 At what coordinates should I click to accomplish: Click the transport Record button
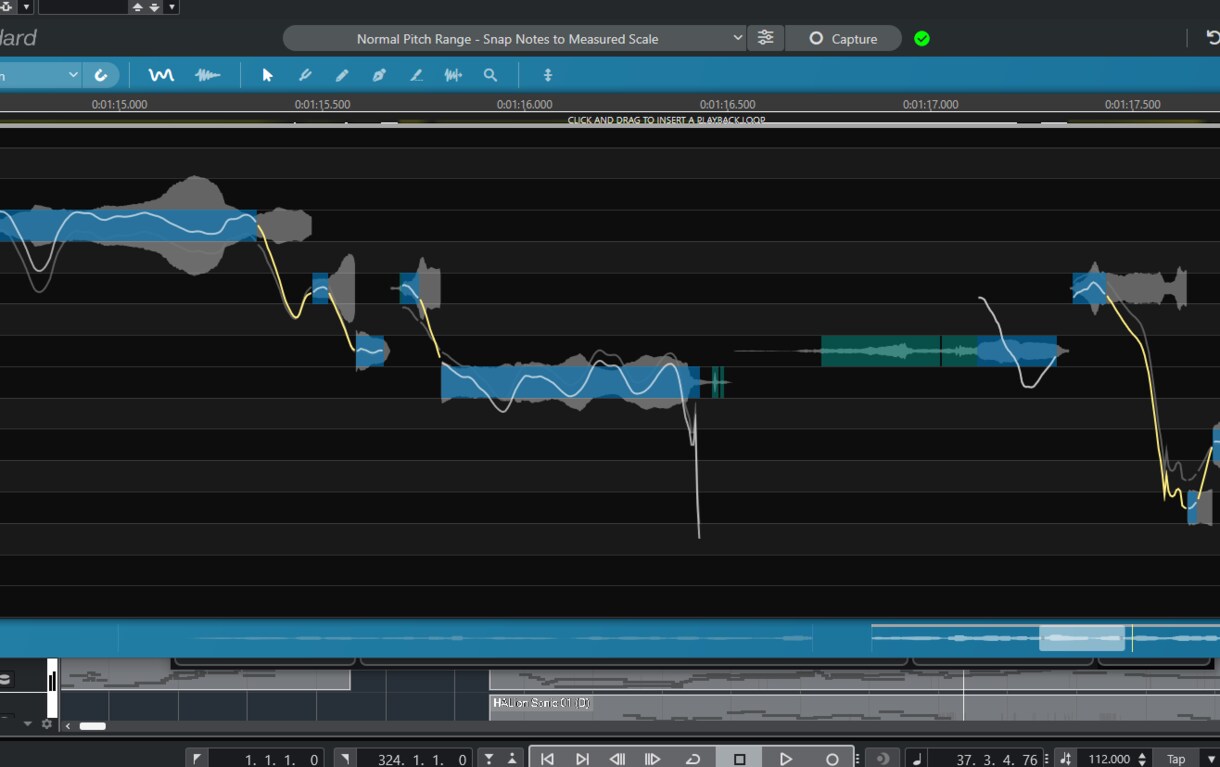point(831,759)
